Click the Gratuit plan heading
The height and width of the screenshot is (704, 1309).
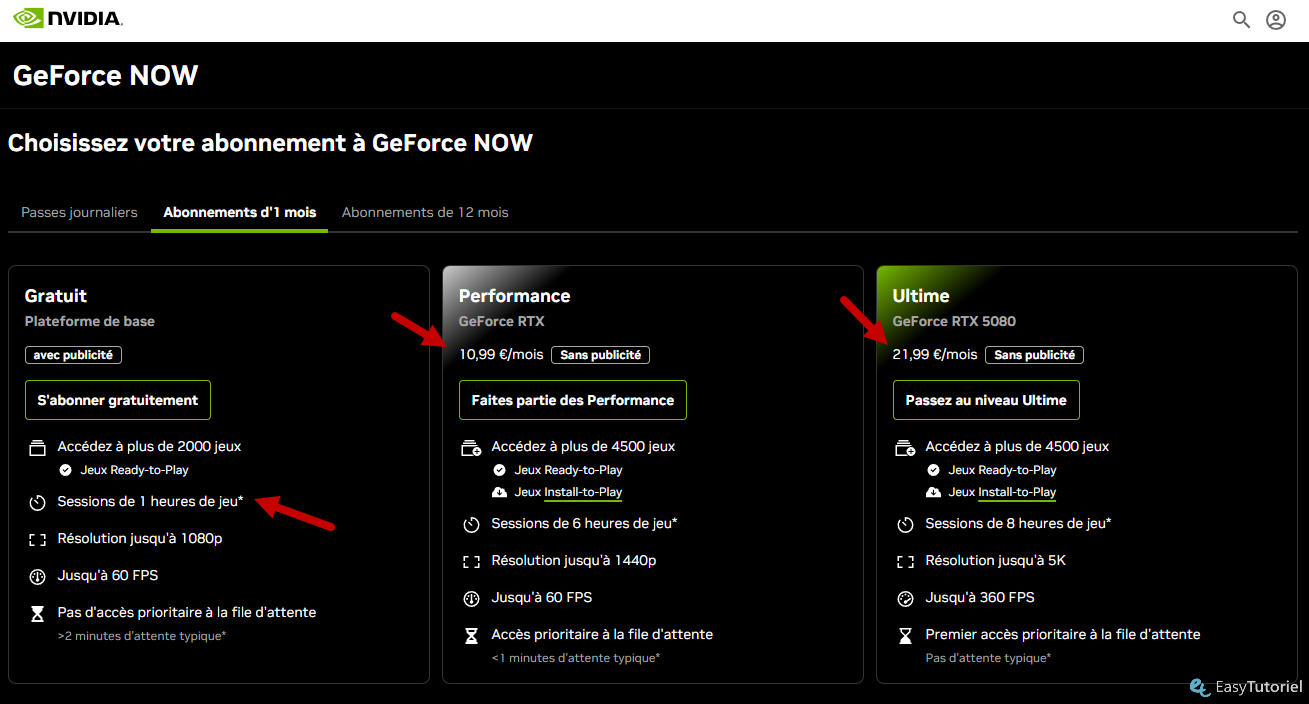tap(56, 296)
